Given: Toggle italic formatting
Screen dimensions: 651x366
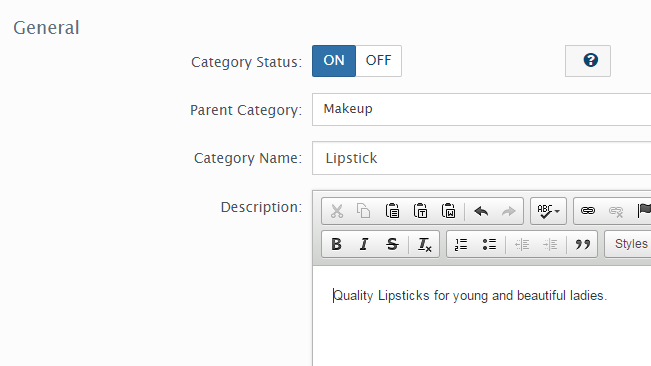Looking at the screenshot, I should [x=364, y=244].
